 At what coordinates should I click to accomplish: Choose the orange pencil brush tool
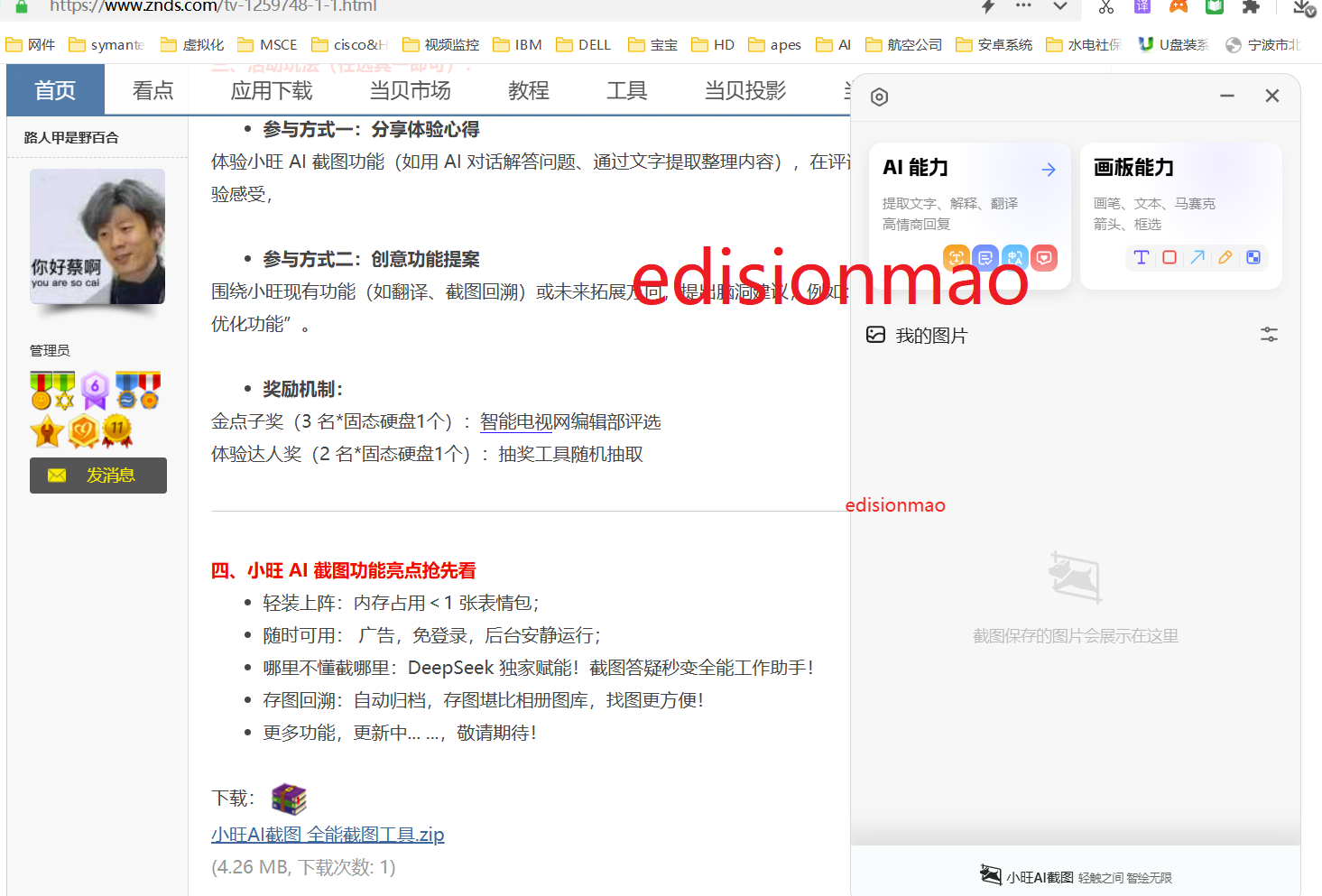tap(1225, 257)
